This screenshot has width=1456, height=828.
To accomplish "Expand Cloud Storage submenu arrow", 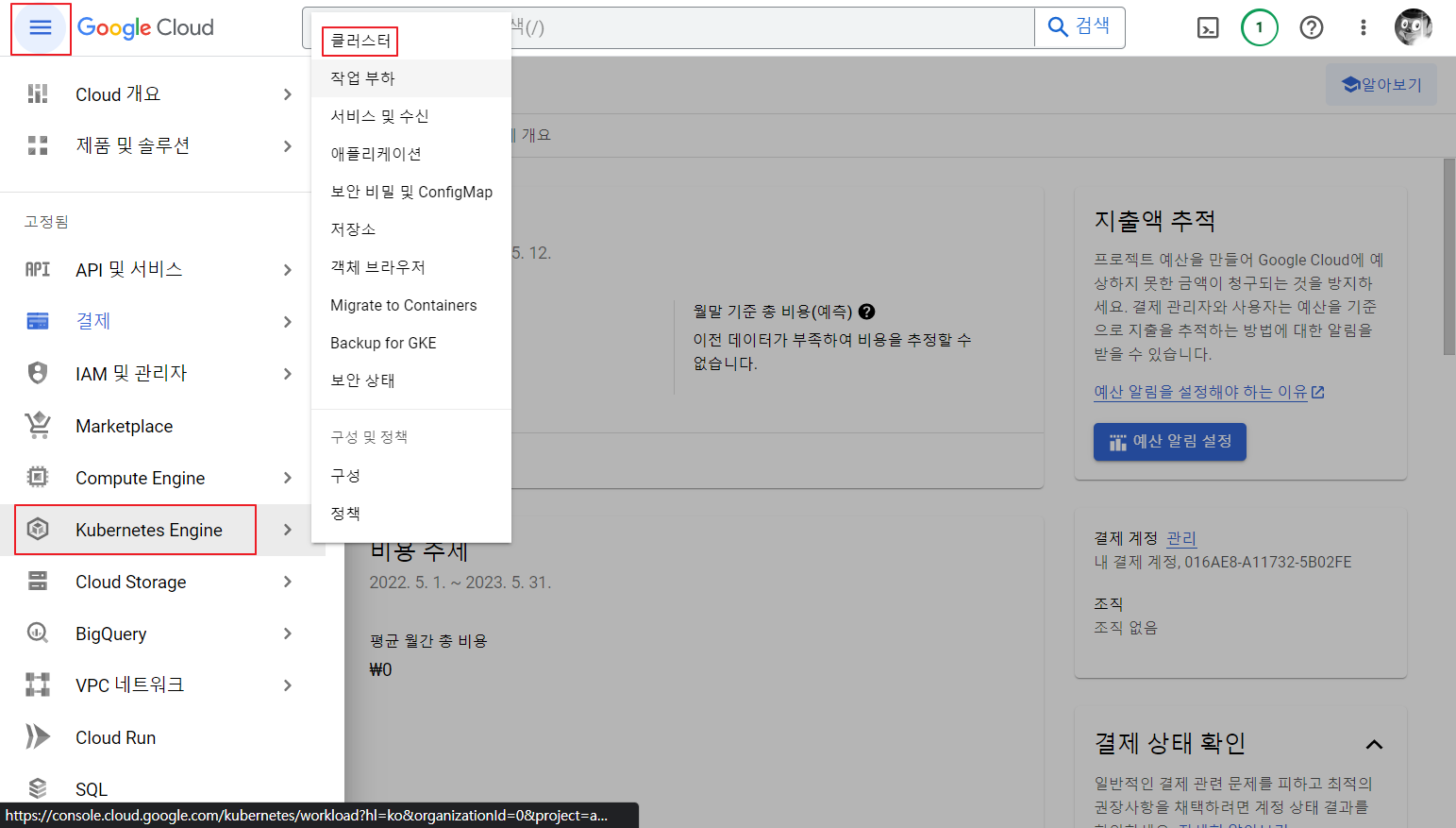I will point(288,582).
